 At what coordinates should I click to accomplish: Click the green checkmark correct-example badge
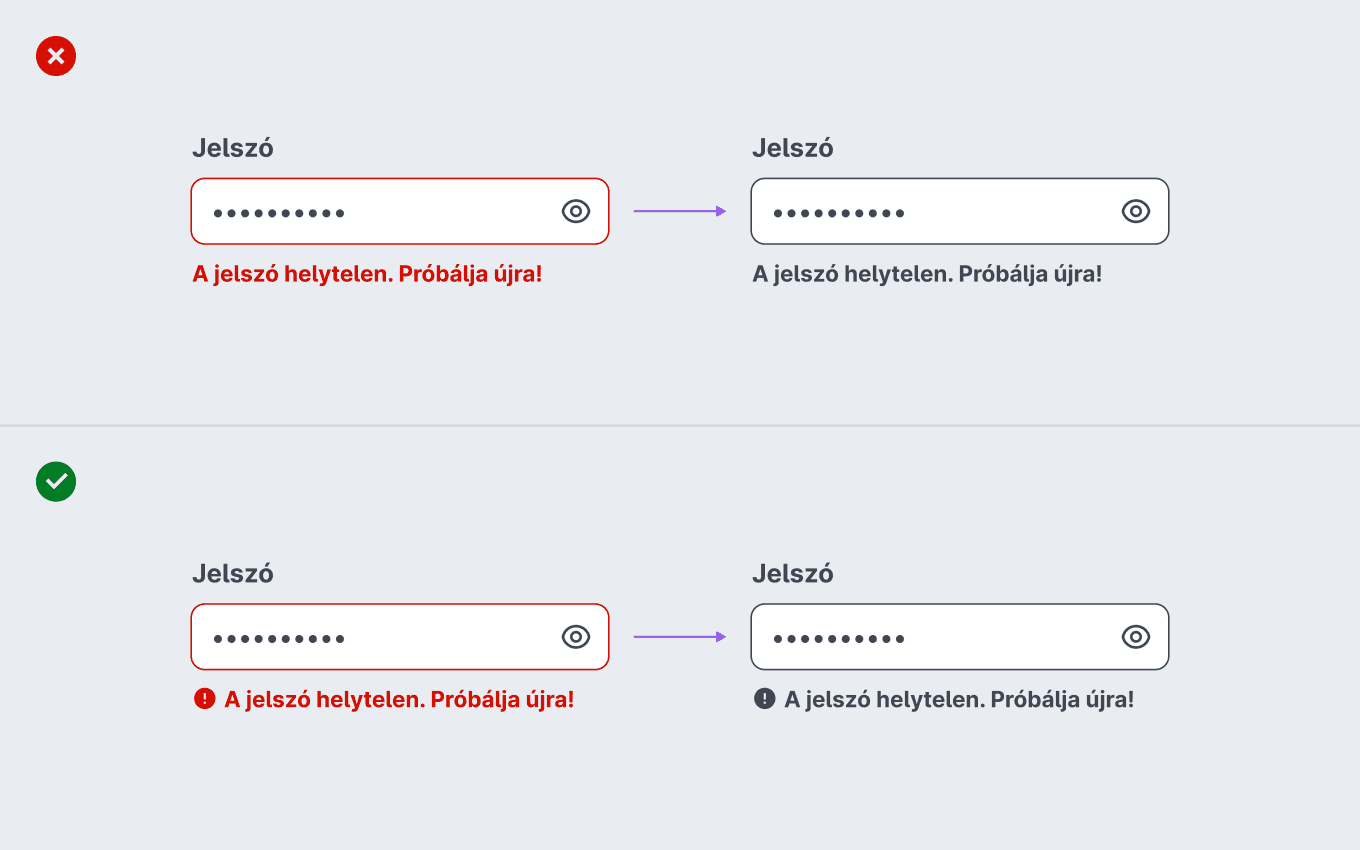[x=56, y=481]
